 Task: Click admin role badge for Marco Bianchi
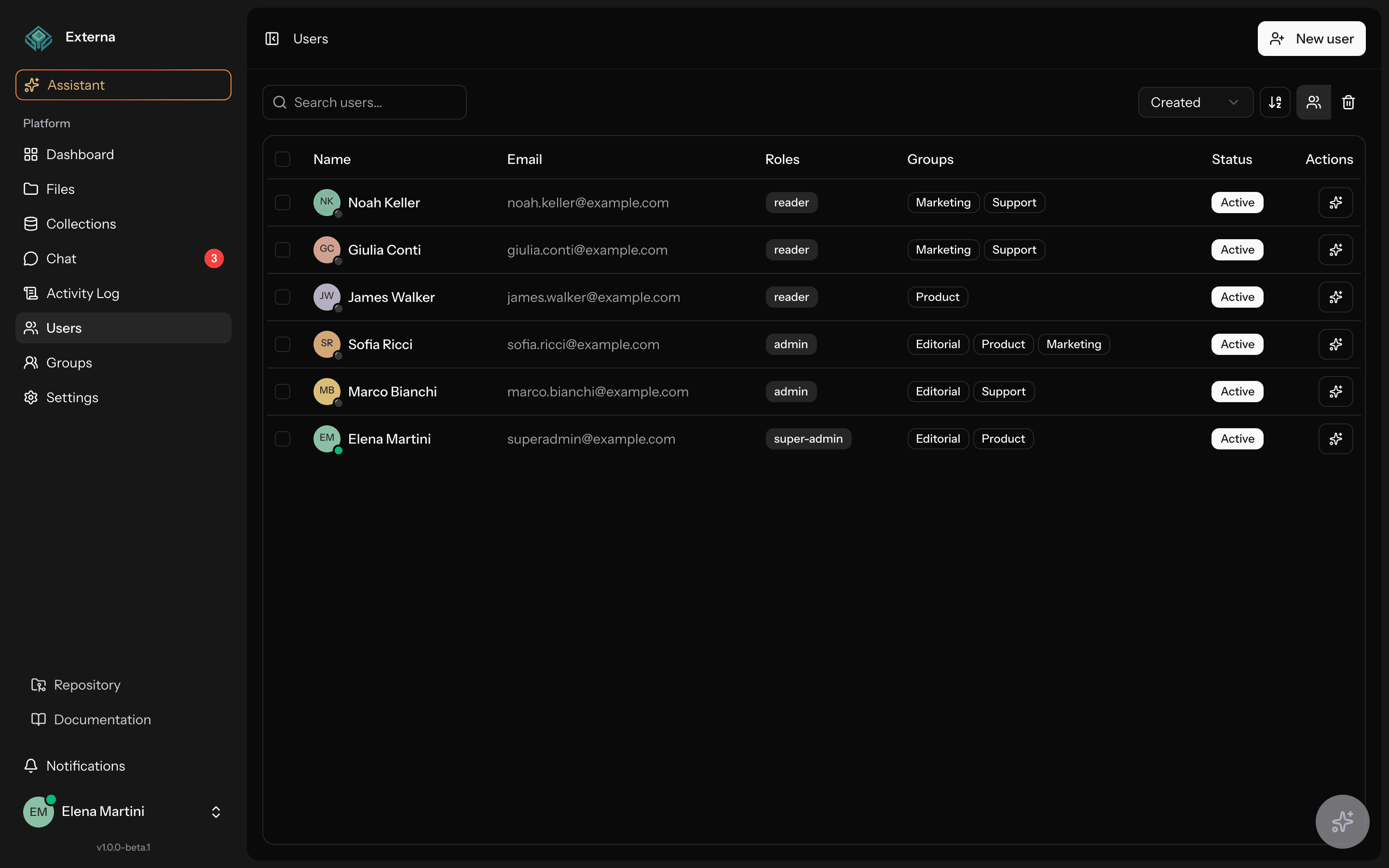791,392
